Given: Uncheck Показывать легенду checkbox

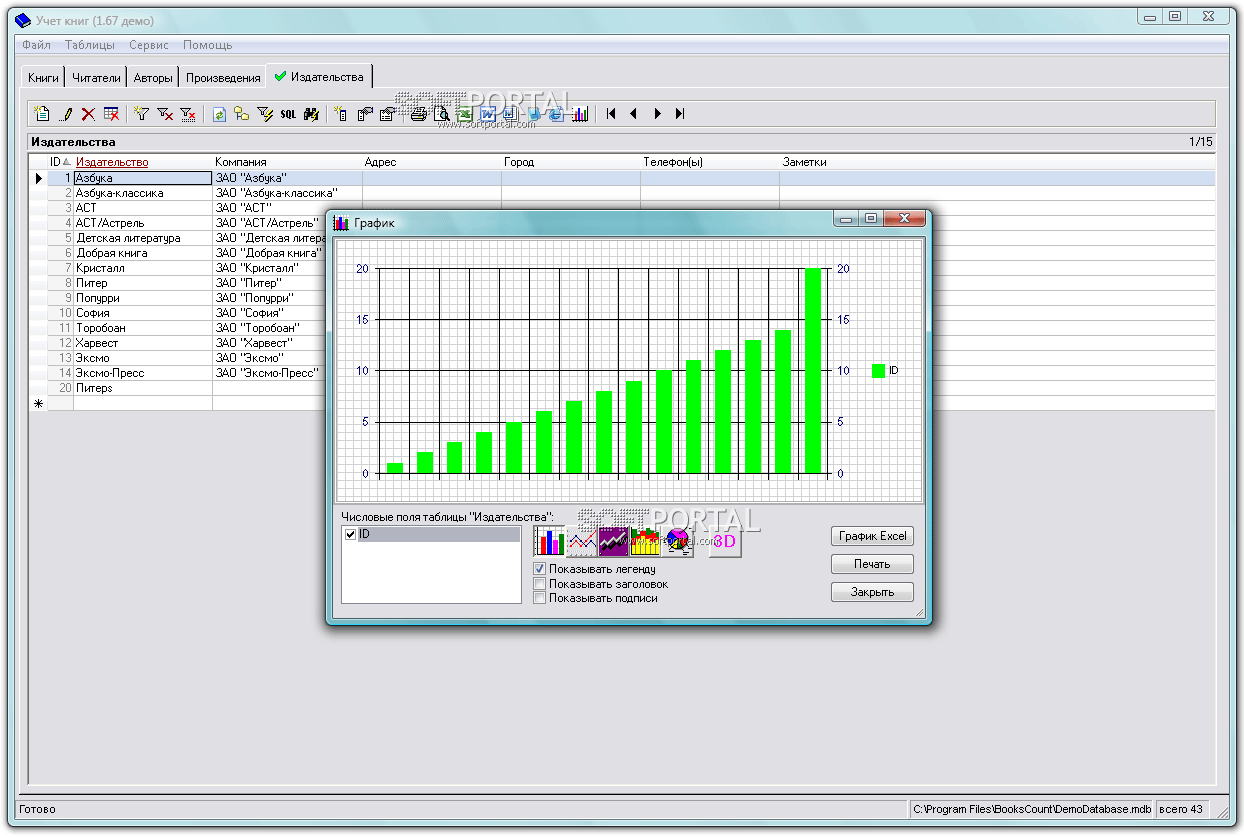Looking at the screenshot, I should 540,569.
